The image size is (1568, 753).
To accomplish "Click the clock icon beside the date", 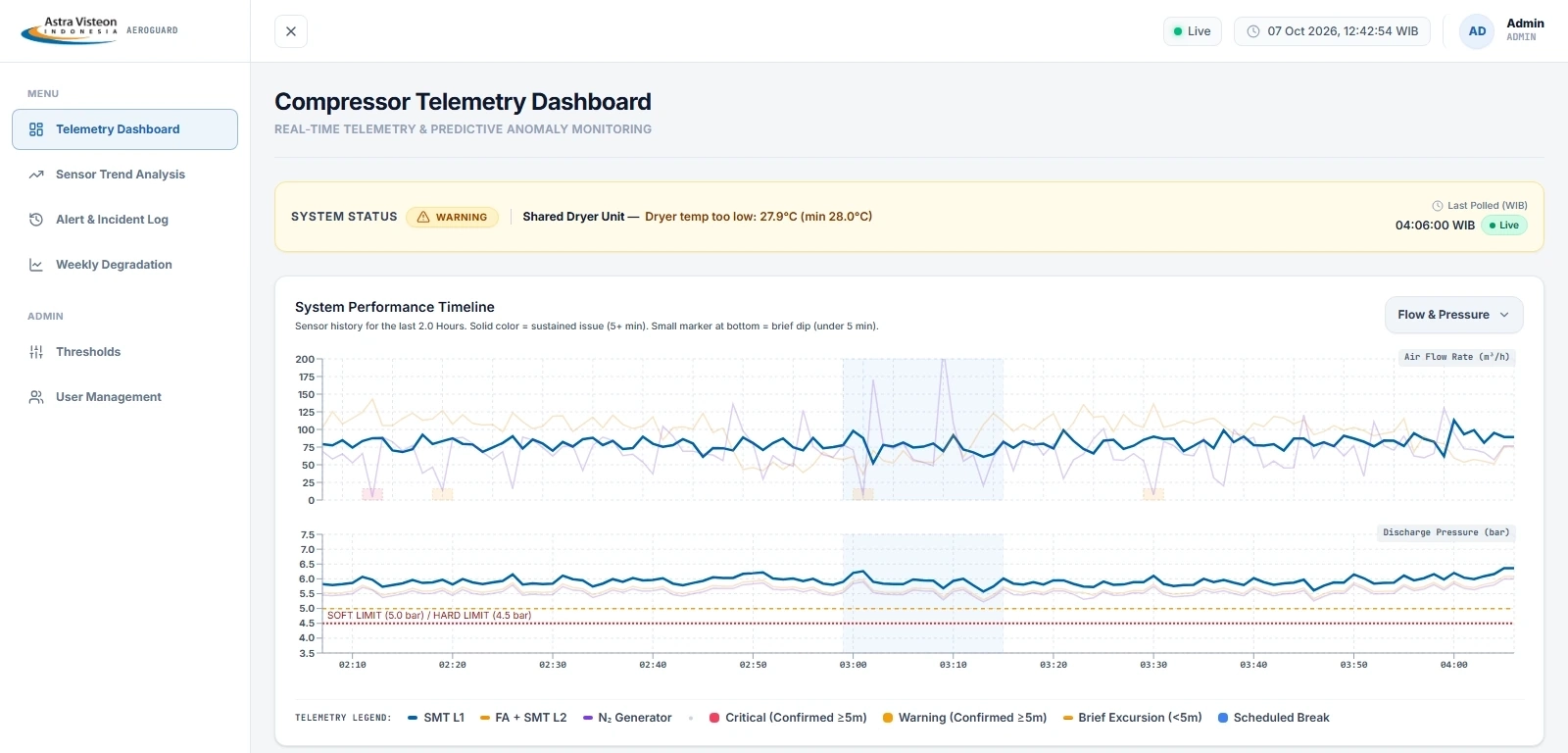I will click(x=1252, y=31).
